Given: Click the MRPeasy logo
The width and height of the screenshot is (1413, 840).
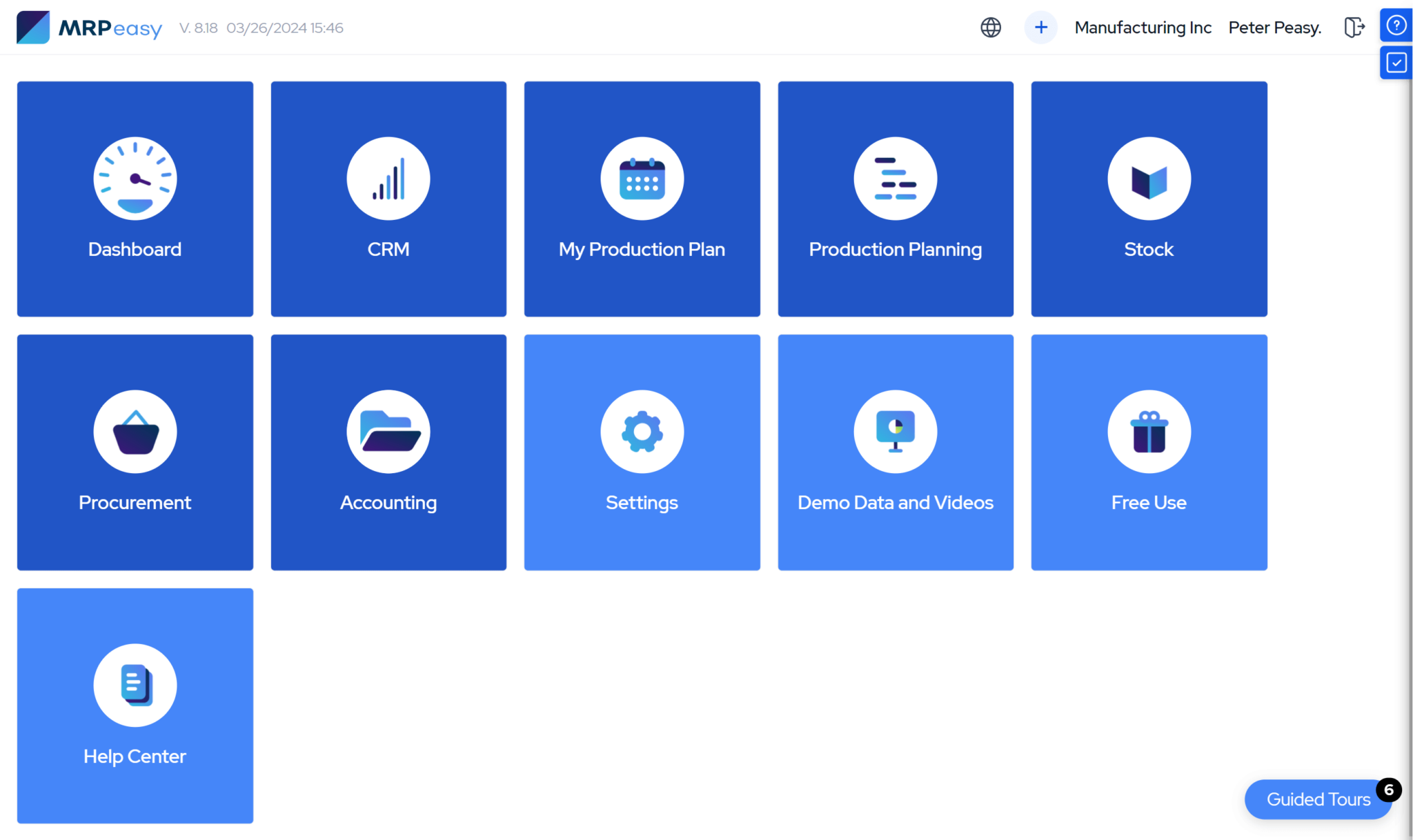Looking at the screenshot, I should (x=90, y=28).
